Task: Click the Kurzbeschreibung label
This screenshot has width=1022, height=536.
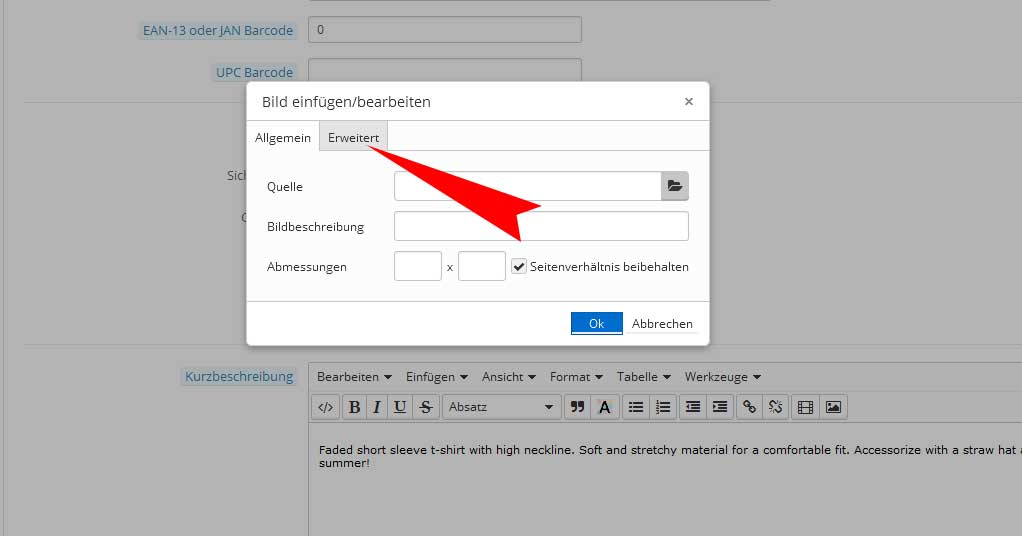Action: click(x=239, y=376)
